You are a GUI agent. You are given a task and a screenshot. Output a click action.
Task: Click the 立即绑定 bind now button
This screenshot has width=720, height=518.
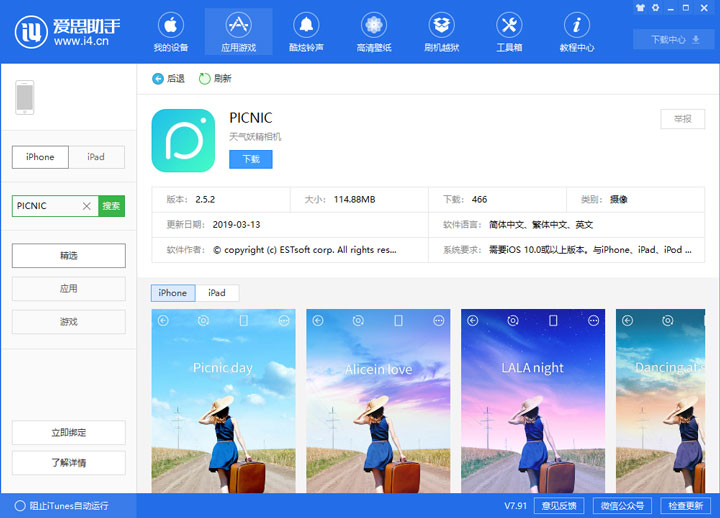68,433
